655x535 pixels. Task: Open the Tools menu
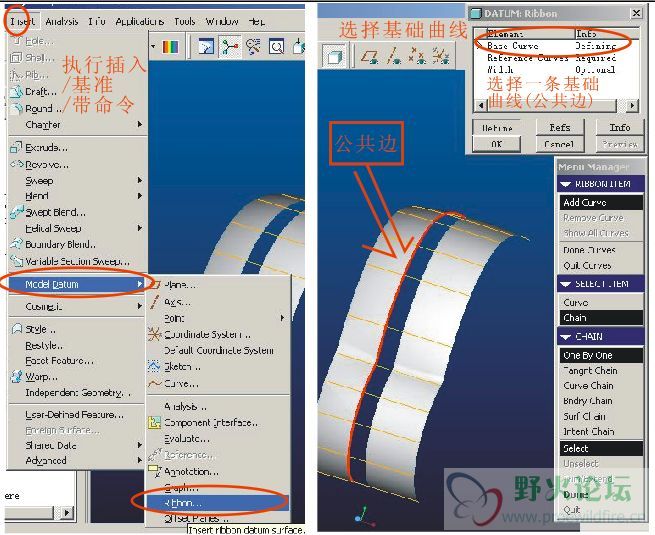pos(185,21)
